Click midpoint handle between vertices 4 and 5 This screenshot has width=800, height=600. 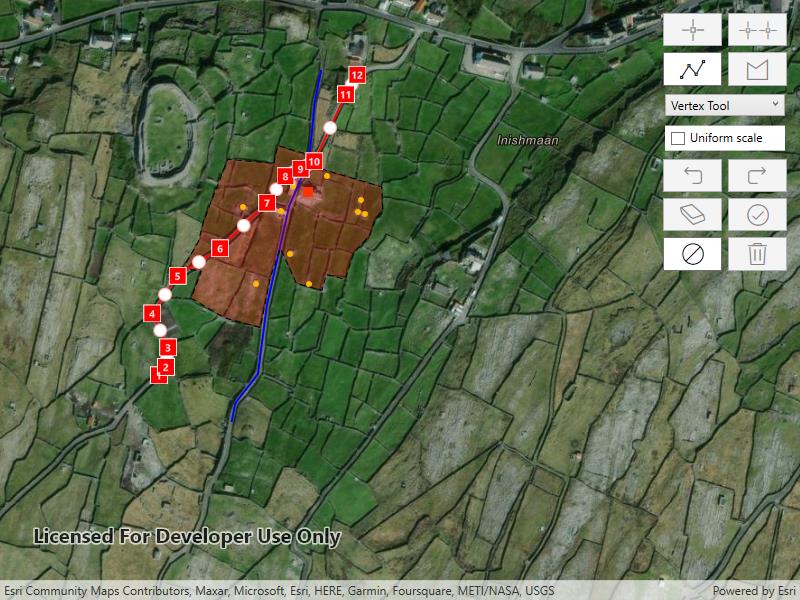tap(165, 294)
